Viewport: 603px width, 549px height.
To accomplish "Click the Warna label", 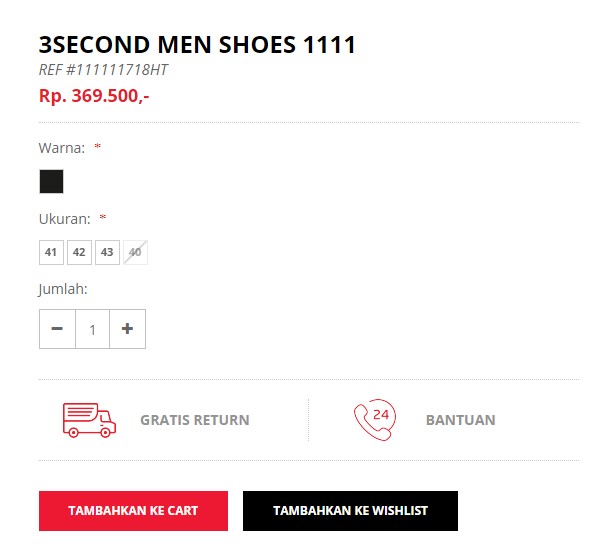I will 62,148.
